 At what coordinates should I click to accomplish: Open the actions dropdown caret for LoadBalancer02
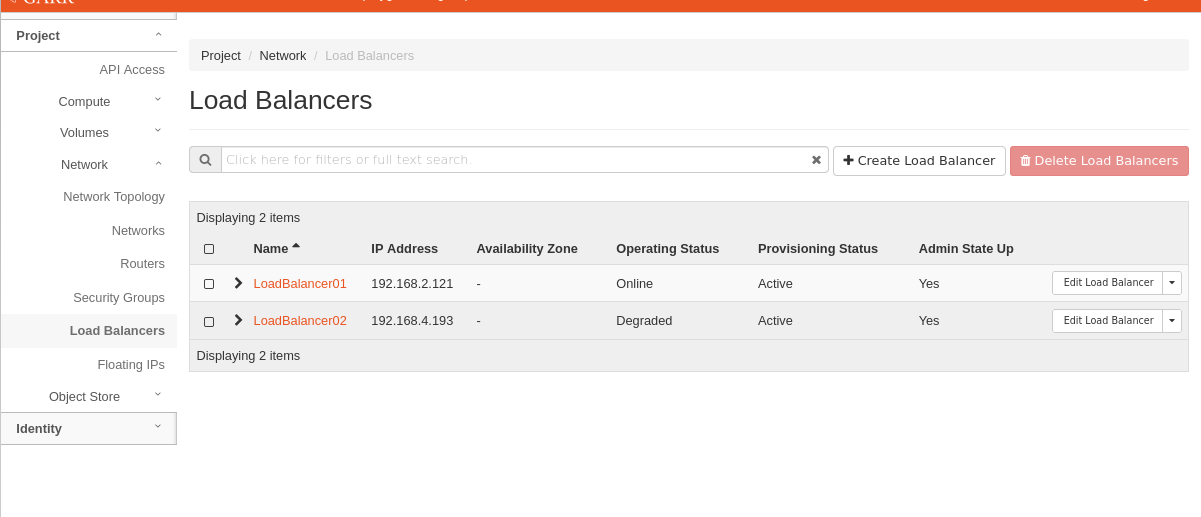coord(1171,321)
